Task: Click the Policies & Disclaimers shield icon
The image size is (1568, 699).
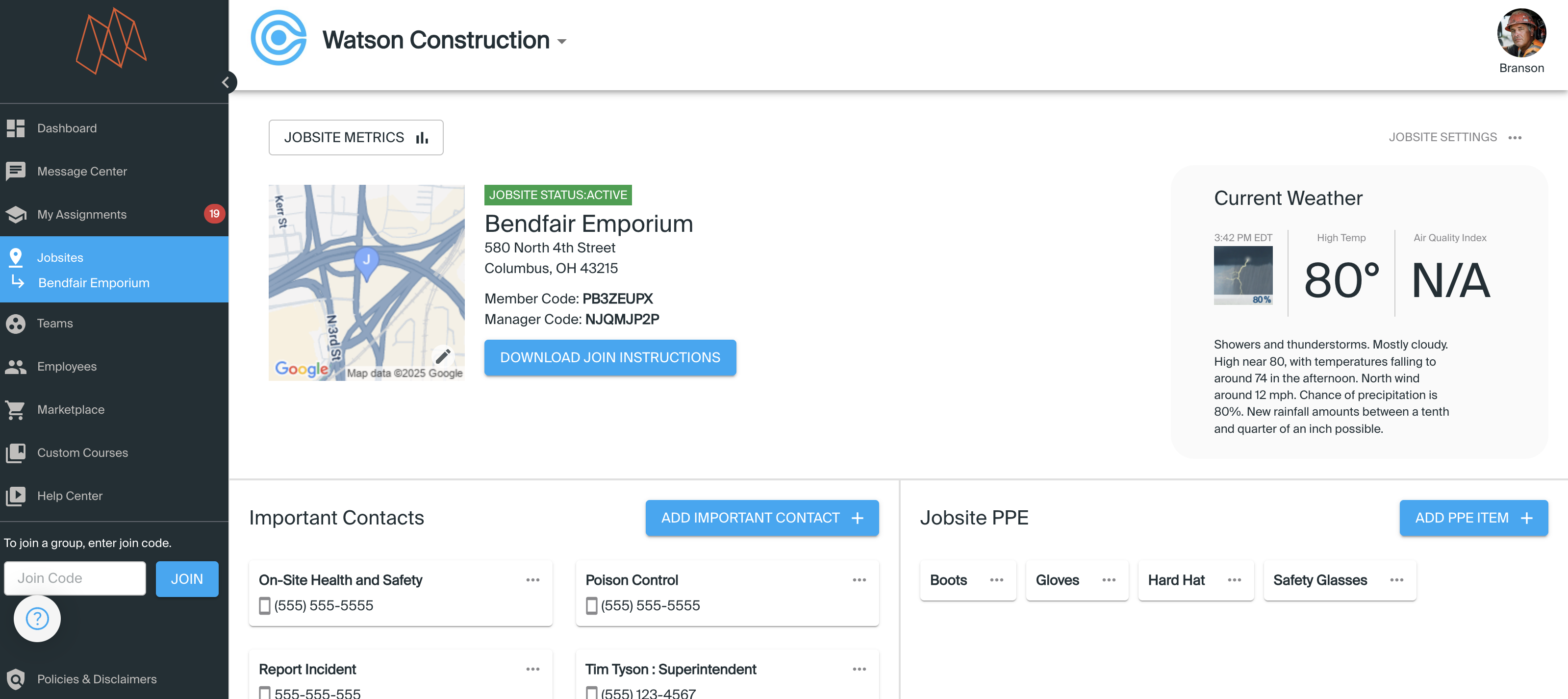Action: 16,679
